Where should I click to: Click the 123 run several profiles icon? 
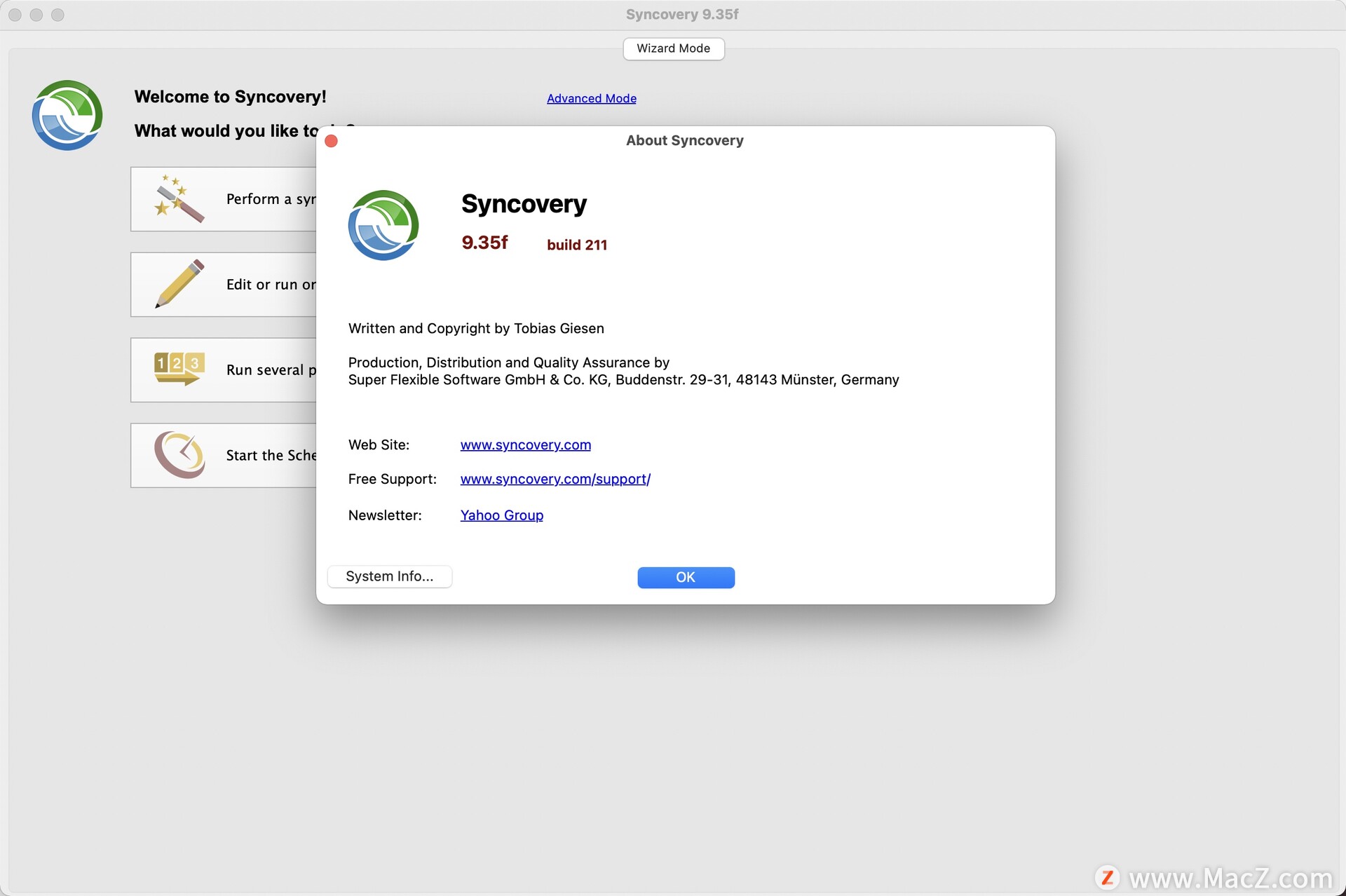179,369
